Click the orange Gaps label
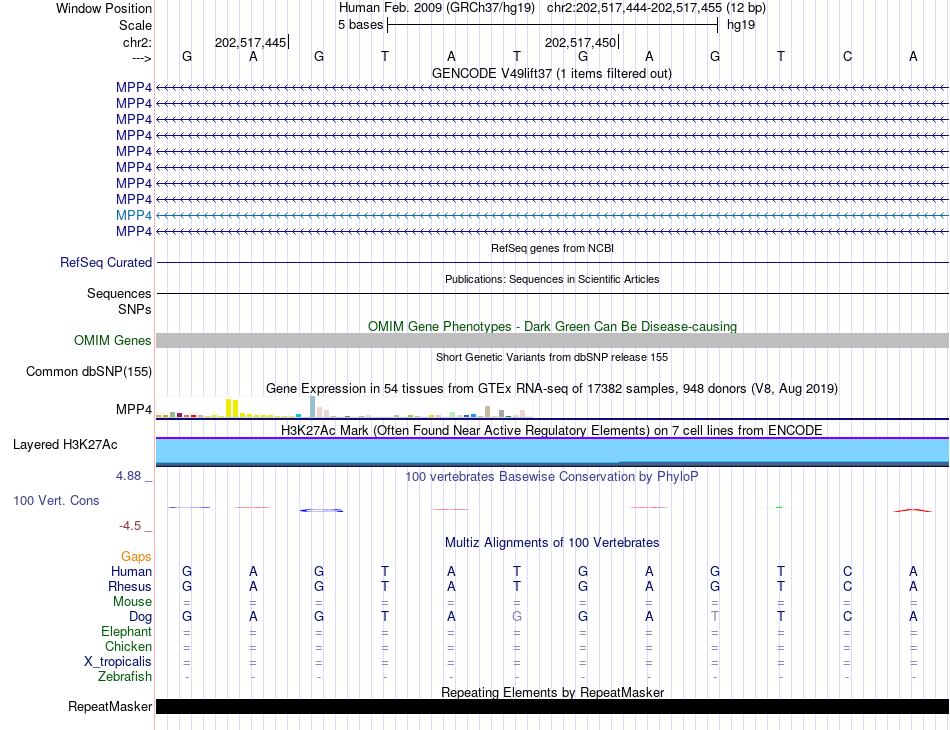 click(136, 556)
